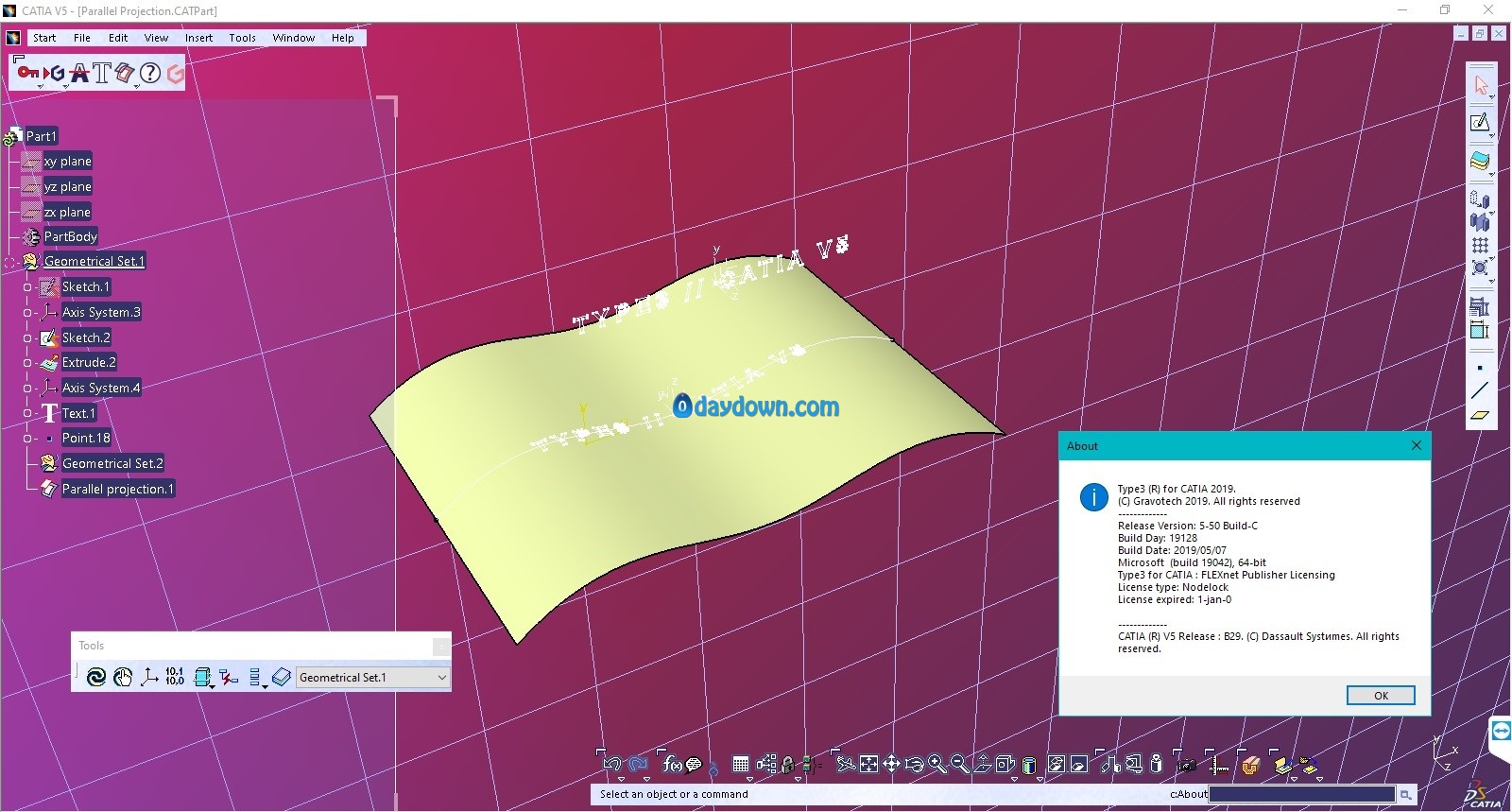This screenshot has width=1512, height=812.
Task: Click the Select arrow tool
Action: pyautogui.click(x=1481, y=85)
